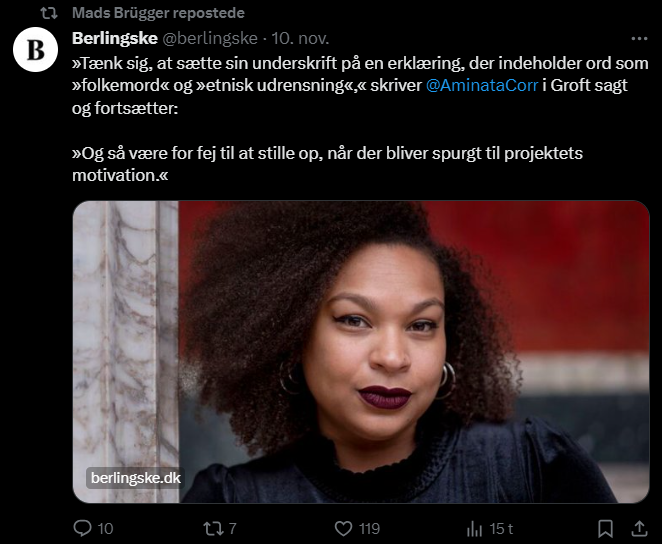662x544 pixels.
Task: Like the tweet with the heart icon
Action: pos(344,527)
